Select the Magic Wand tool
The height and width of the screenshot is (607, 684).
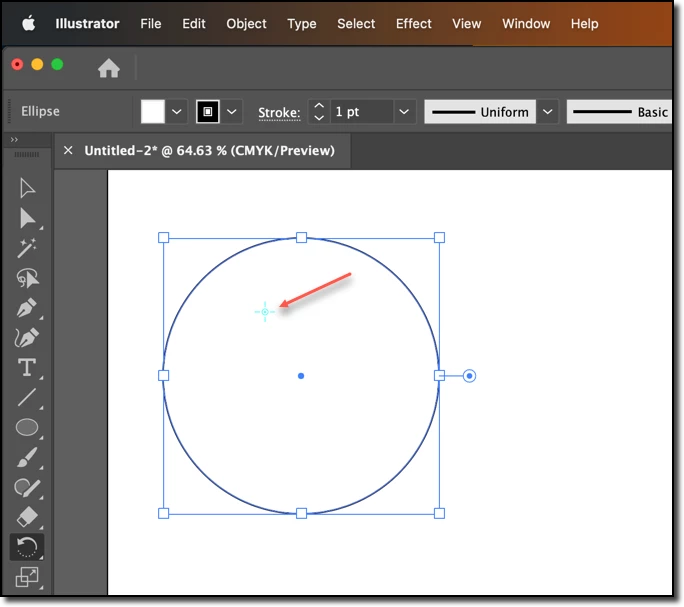pyautogui.click(x=27, y=248)
